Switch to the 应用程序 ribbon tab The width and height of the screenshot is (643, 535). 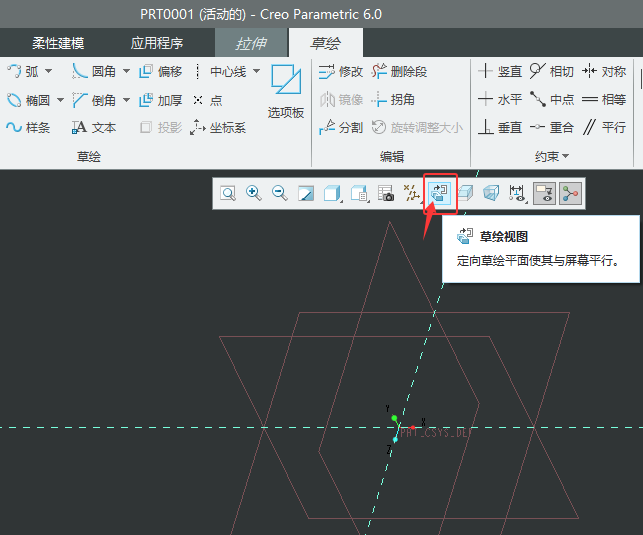pyautogui.click(x=157, y=43)
